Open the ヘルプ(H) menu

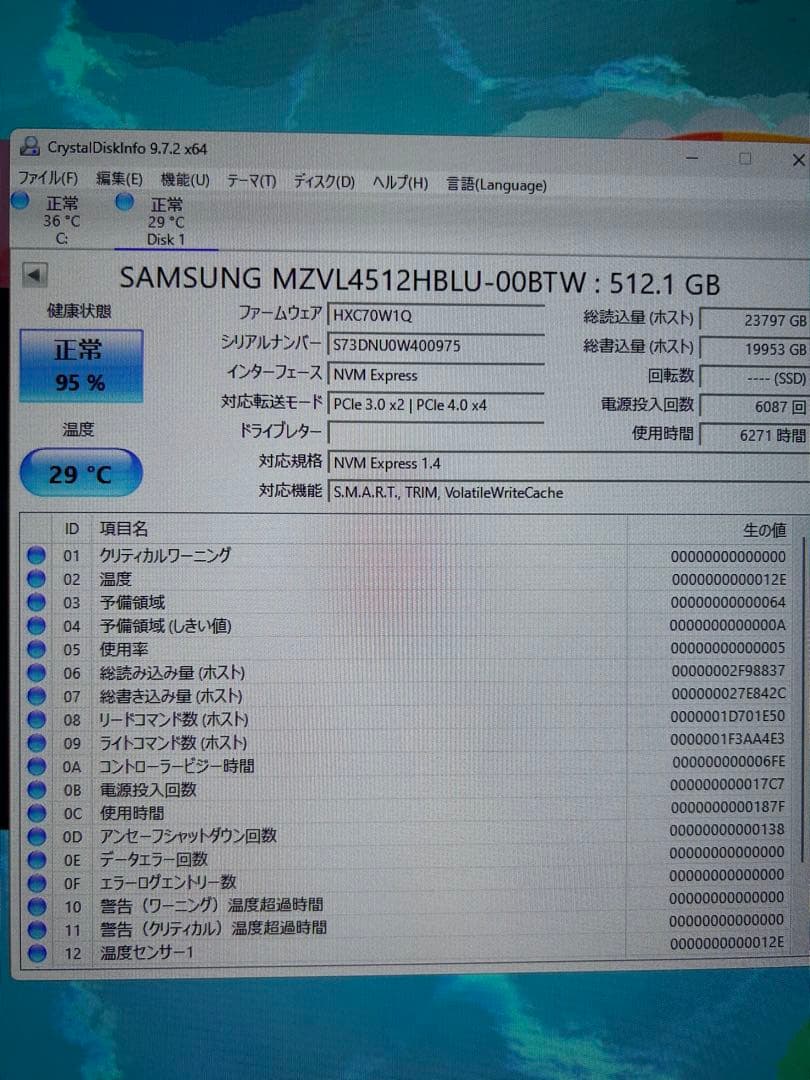click(400, 183)
